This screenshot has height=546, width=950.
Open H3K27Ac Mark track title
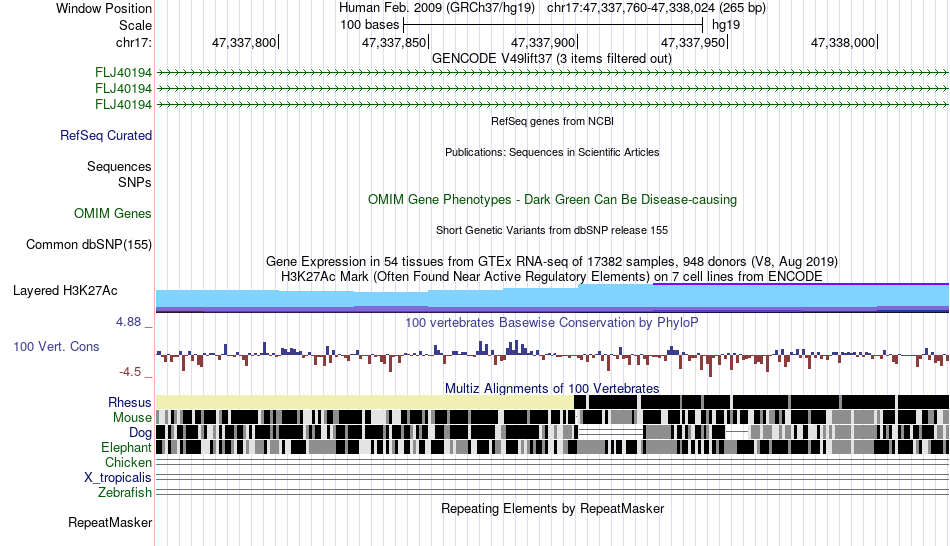pyautogui.click(x=552, y=277)
